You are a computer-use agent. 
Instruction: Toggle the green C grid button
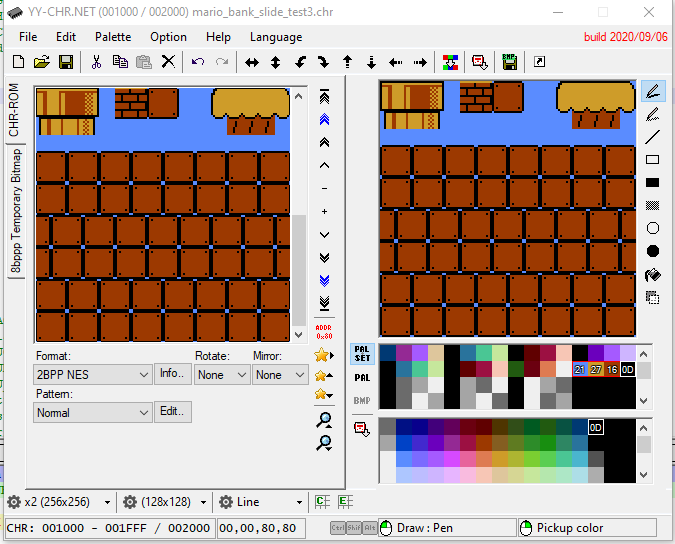click(x=322, y=501)
